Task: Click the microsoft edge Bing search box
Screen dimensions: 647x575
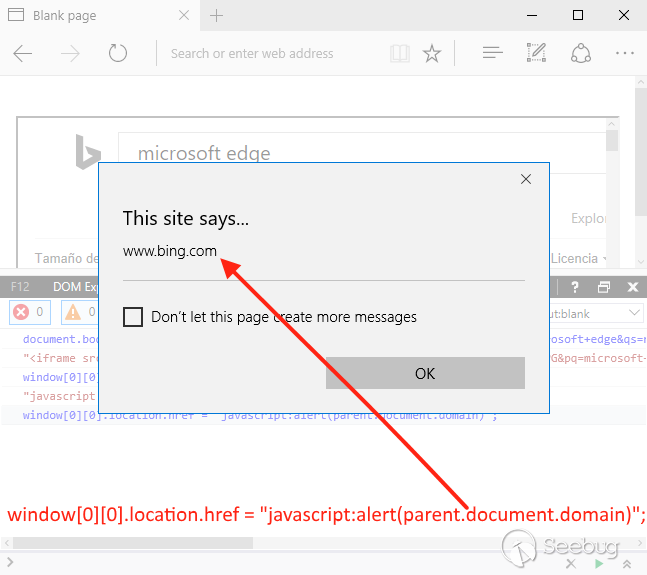Action: pyautogui.click(x=362, y=153)
